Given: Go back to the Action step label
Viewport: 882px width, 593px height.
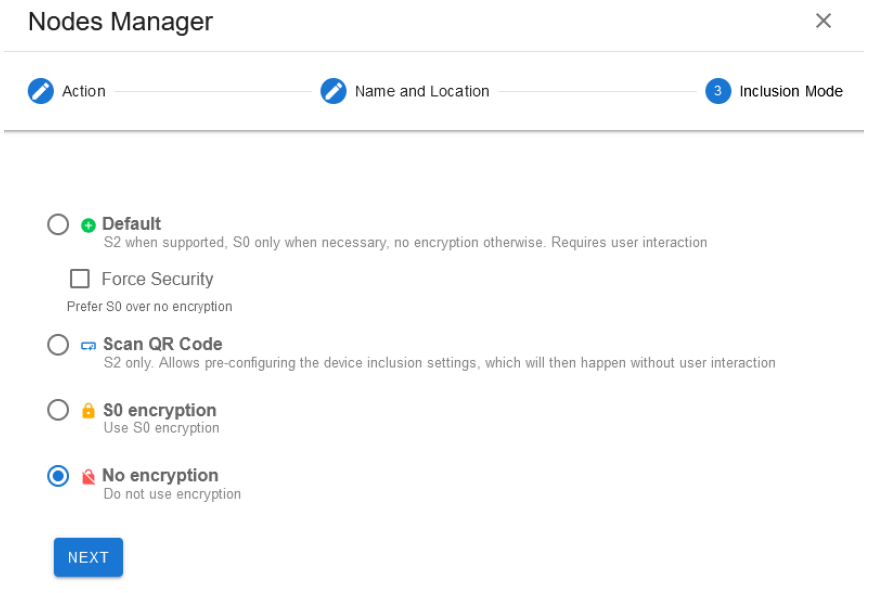Looking at the screenshot, I should [84, 91].
